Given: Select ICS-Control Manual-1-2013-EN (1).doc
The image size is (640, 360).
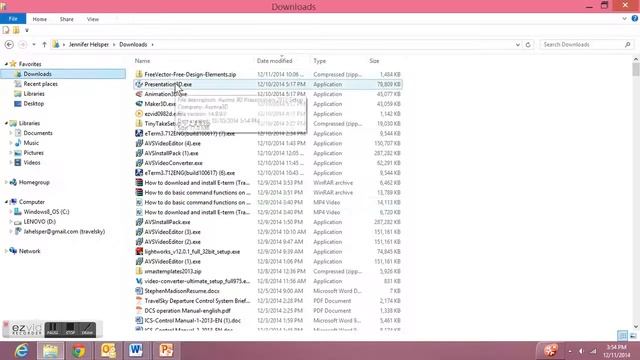Looking at the screenshot, I should [x=193, y=320].
